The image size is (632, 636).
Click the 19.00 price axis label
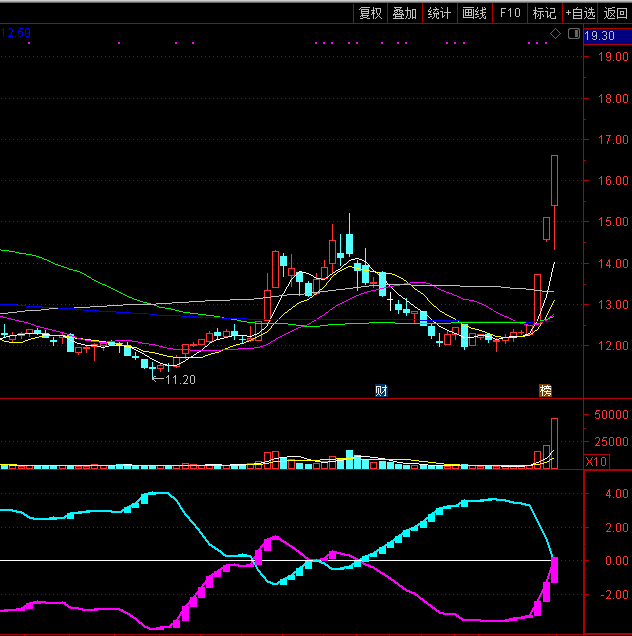(613, 56)
